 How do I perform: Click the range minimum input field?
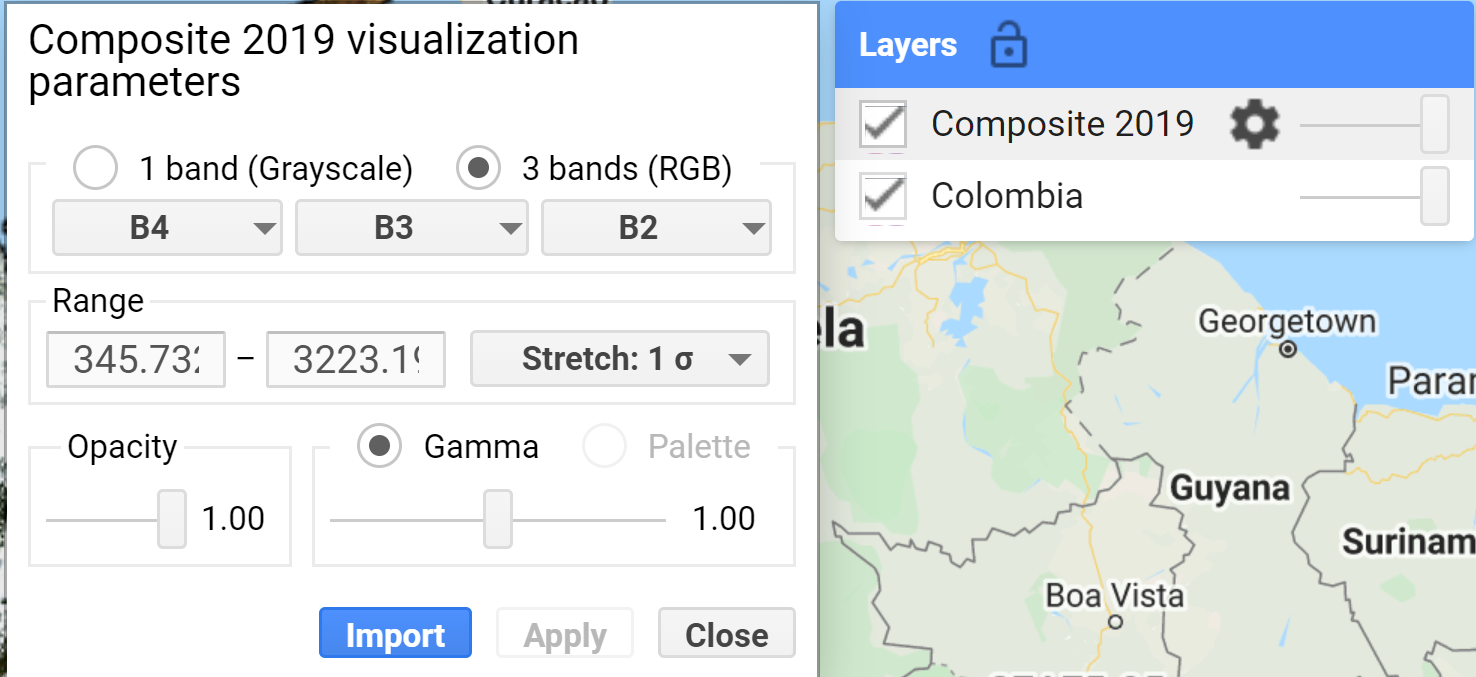(136, 359)
